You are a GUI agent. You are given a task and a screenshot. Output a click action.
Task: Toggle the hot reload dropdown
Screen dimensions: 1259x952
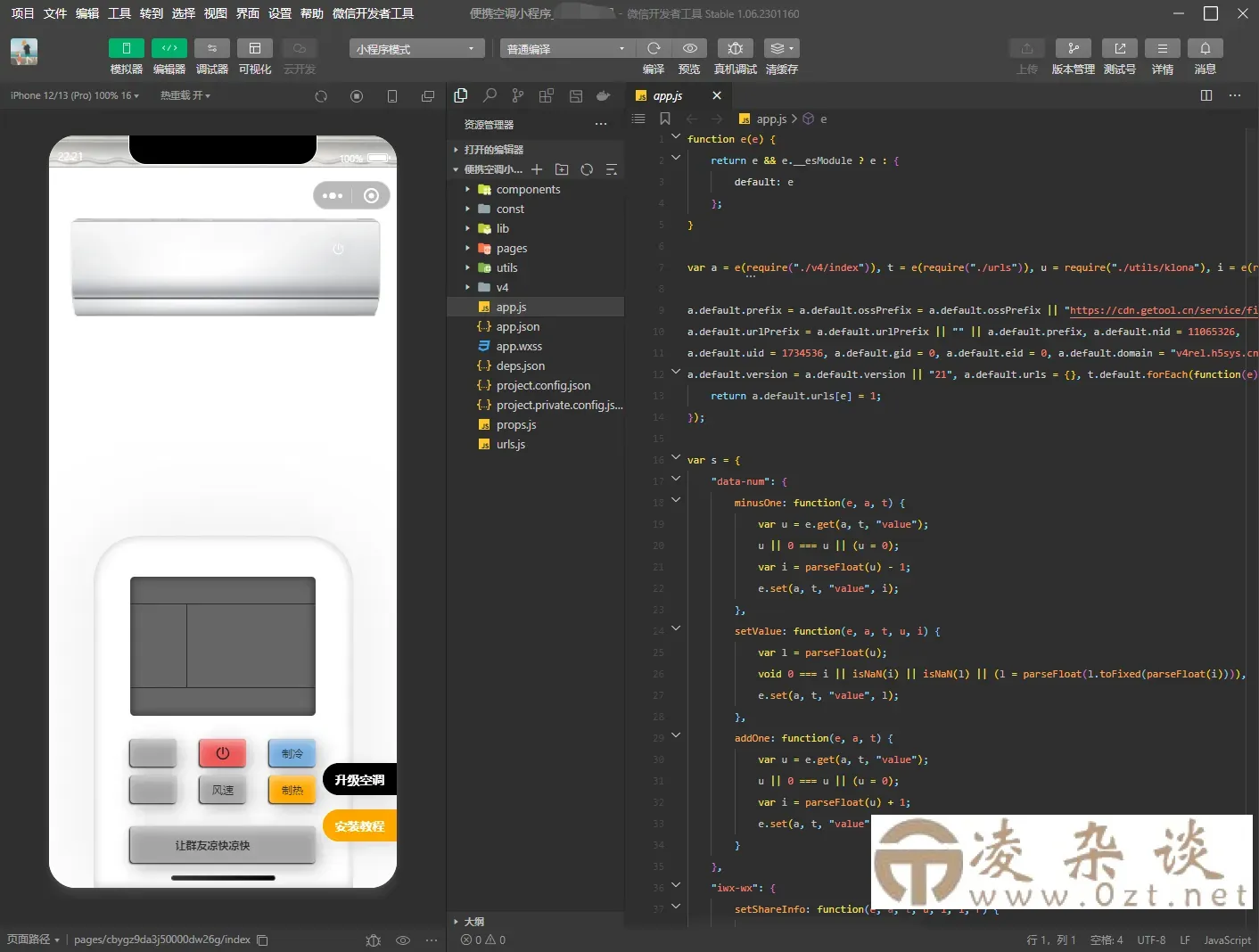pos(185,95)
